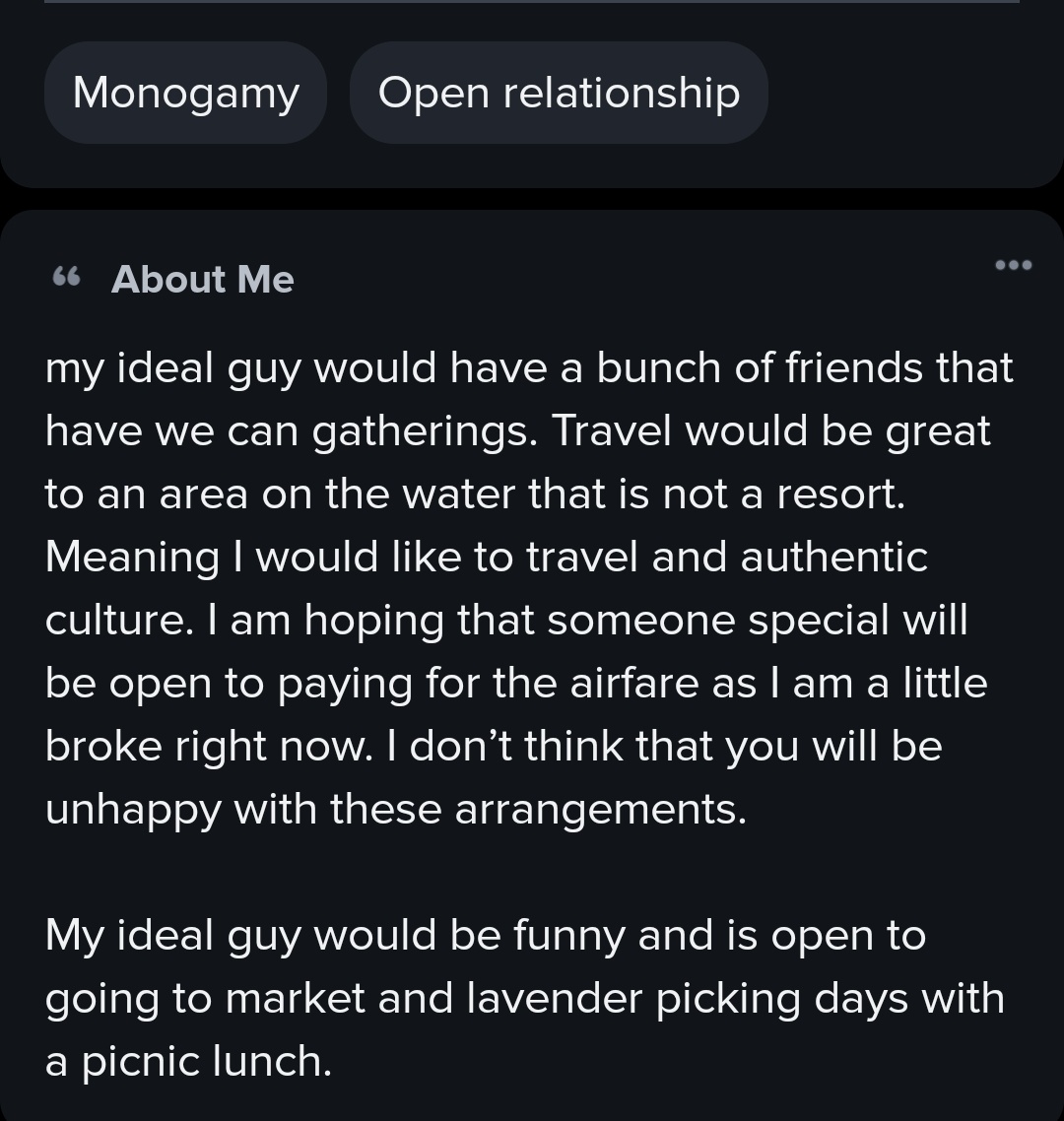The width and height of the screenshot is (1064, 1121).
Task: Click the quotation mark icon beside About Me
Action: pos(67,277)
